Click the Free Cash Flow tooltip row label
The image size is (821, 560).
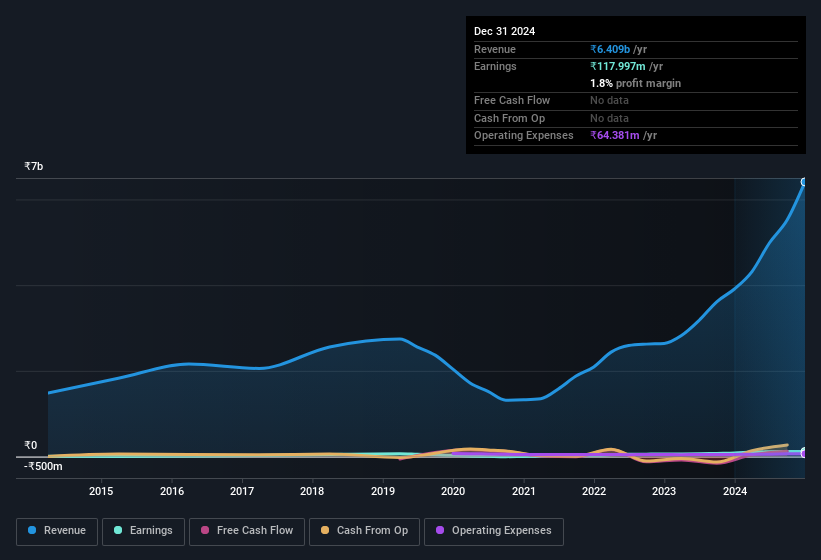(512, 100)
